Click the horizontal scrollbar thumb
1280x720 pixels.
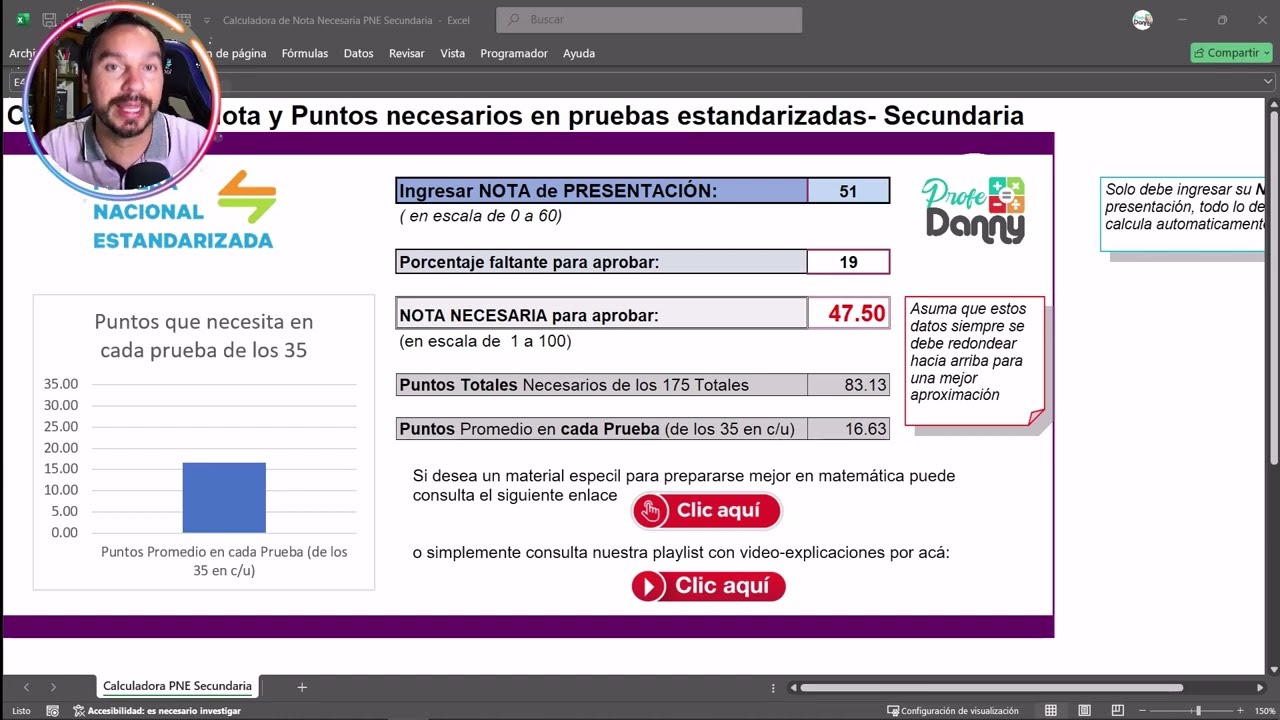click(x=992, y=687)
